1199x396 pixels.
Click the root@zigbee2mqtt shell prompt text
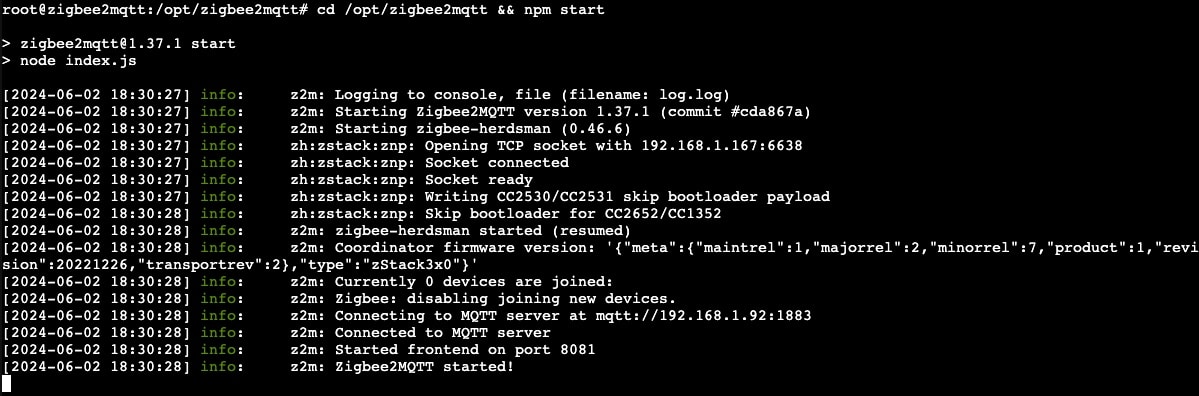click(x=156, y=9)
